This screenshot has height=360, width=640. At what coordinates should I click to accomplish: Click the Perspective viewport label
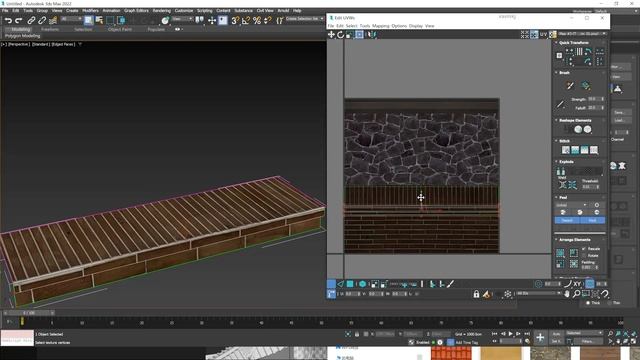(x=19, y=44)
